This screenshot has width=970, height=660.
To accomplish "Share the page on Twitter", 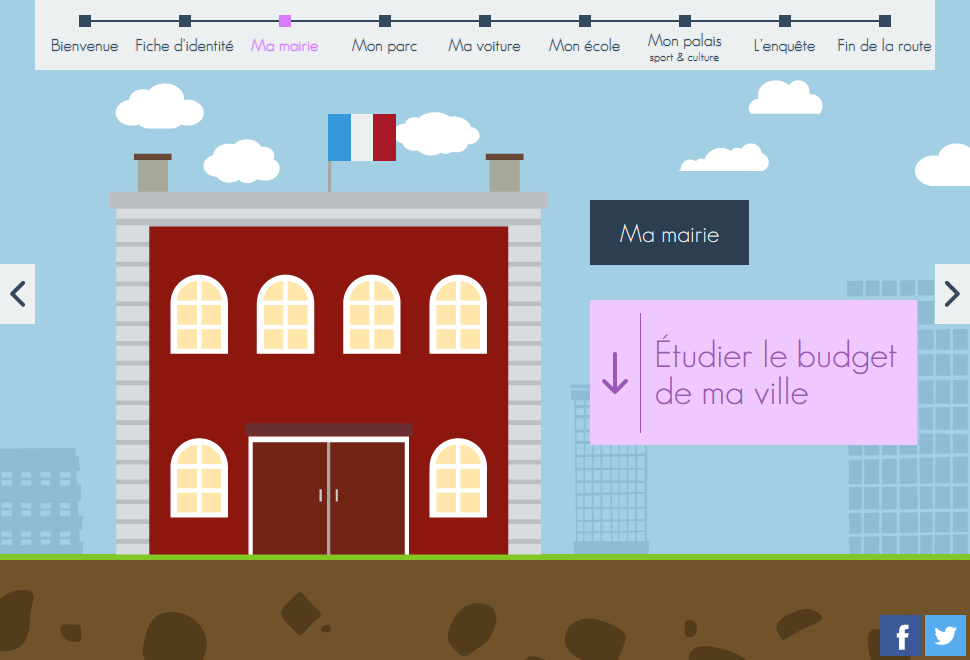I will click(945, 635).
